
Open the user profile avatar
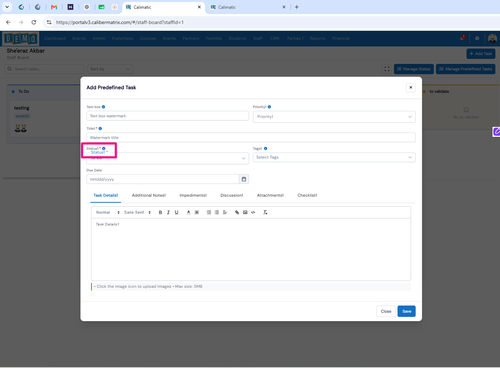492,38
